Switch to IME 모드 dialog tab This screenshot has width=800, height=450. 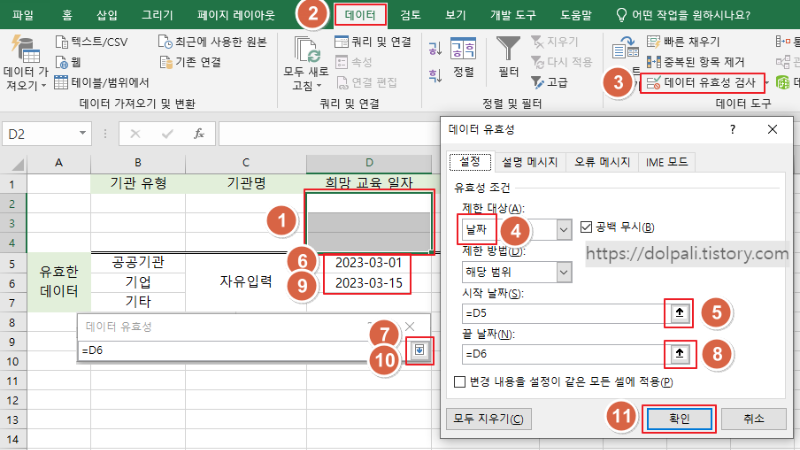pyautogui.click(x=667, y=162)
